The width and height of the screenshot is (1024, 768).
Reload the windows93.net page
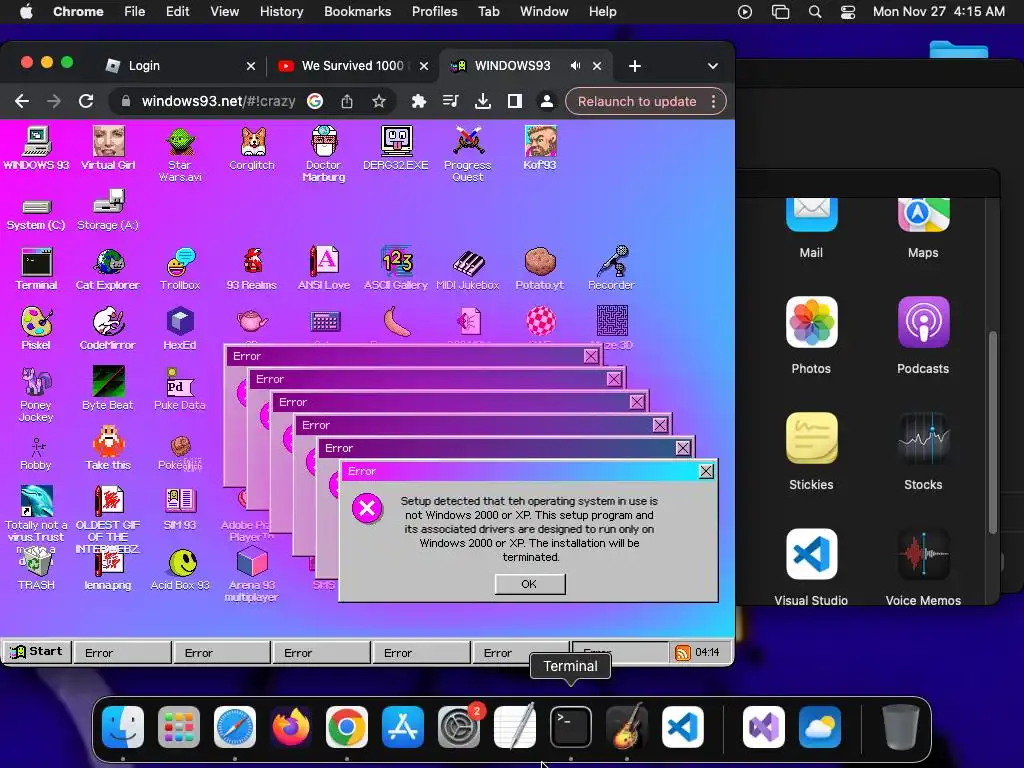pyautogui.click(x=86, y=102)
